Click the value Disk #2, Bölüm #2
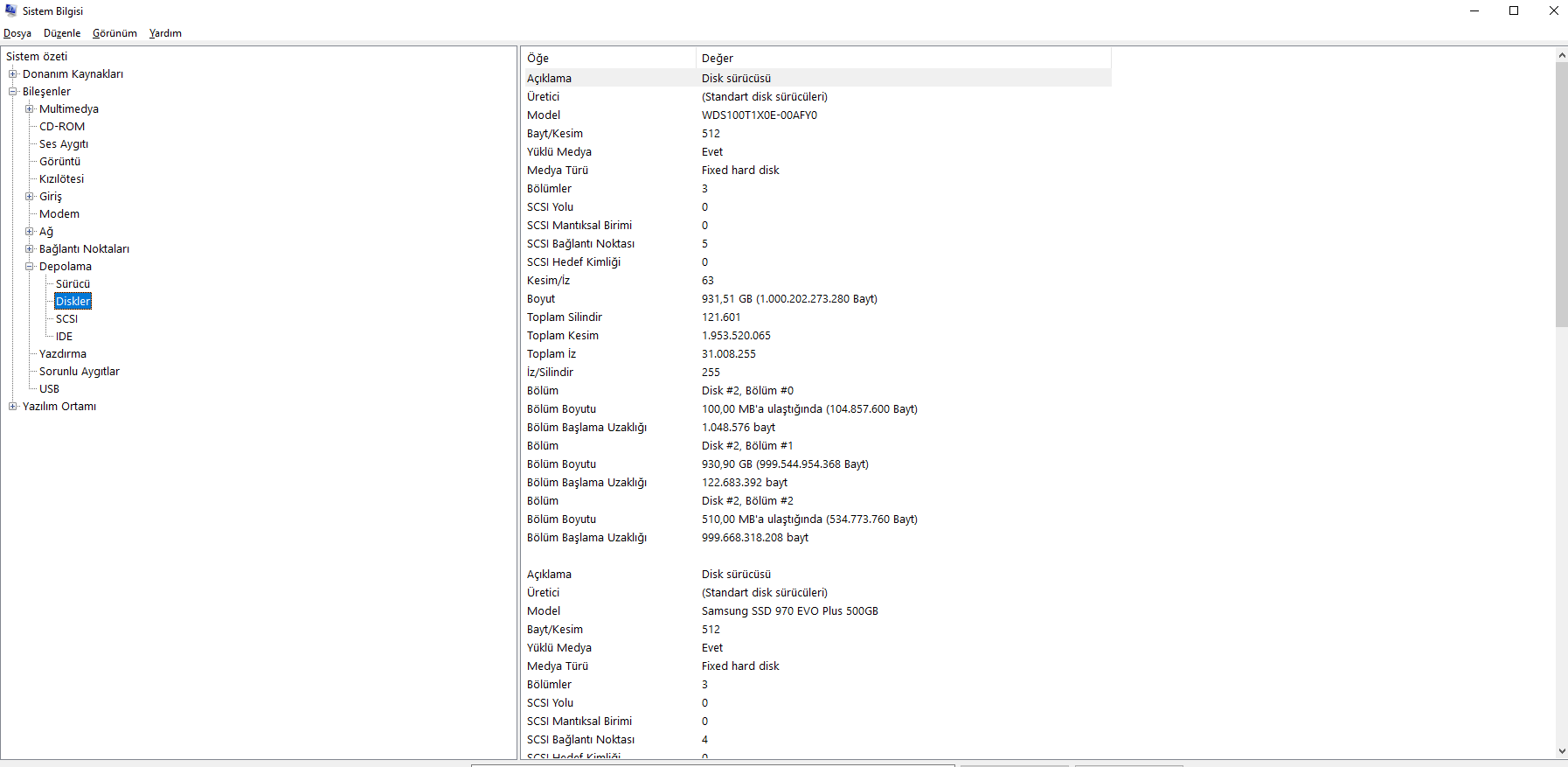The height and width of the screenshot is (767, 1568). coord(747,501)
